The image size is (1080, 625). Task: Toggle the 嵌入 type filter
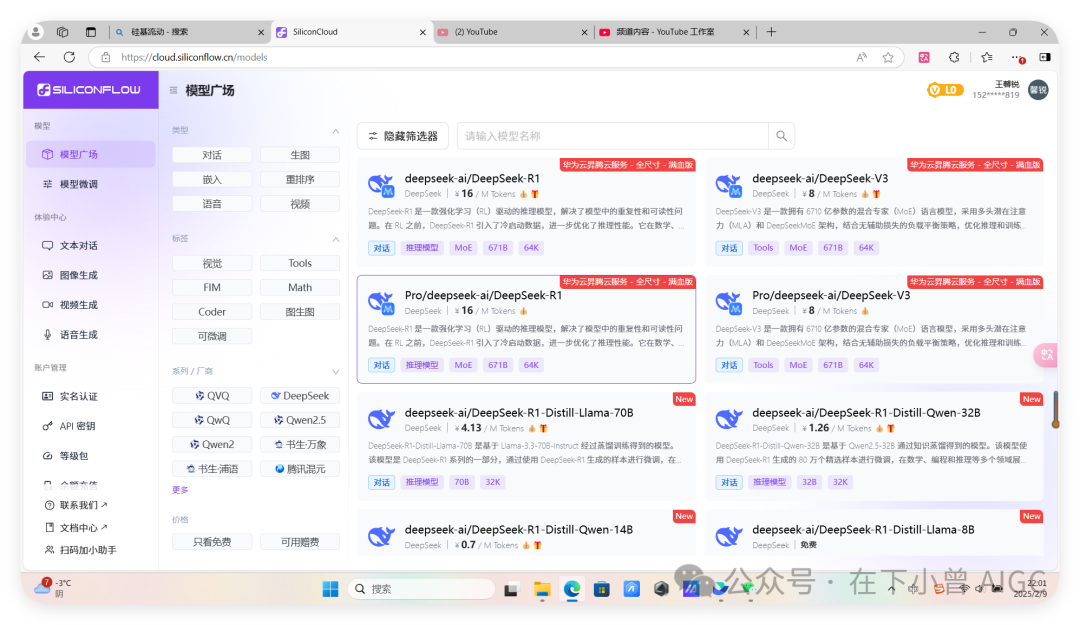pos(212,179)
